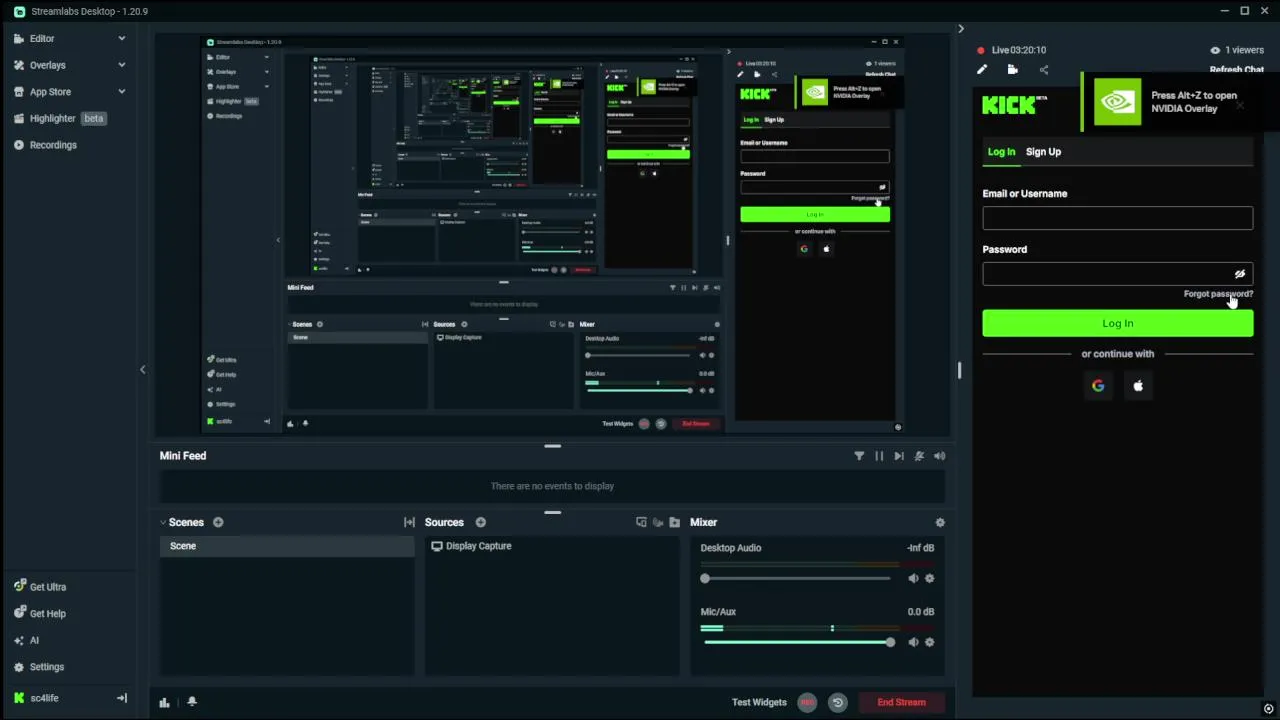Add a new scene with the plus icon

218,522
